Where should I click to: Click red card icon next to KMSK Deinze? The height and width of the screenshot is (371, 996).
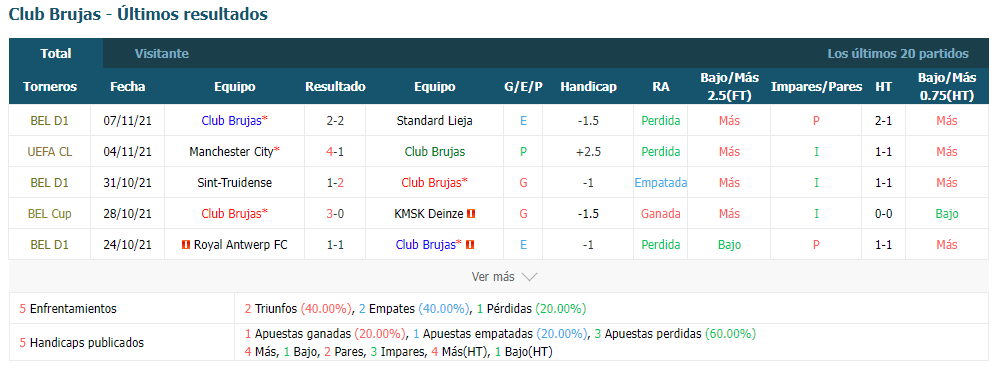(x=471, y=214)
